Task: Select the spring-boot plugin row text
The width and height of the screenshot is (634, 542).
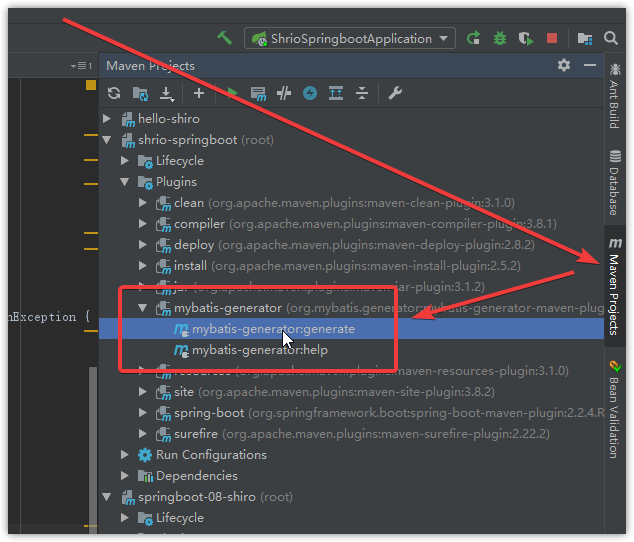Action: point(389,413)
